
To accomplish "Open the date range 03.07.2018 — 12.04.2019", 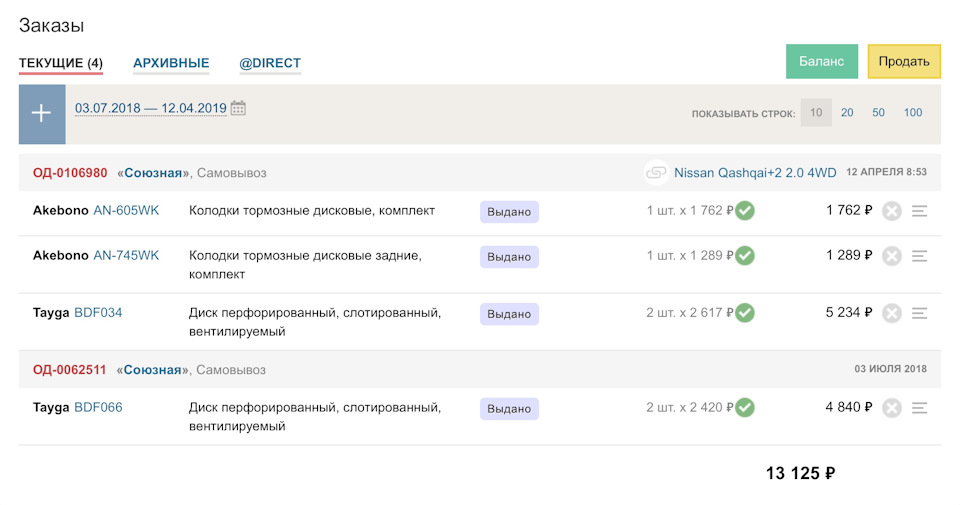I will point(151,108).
